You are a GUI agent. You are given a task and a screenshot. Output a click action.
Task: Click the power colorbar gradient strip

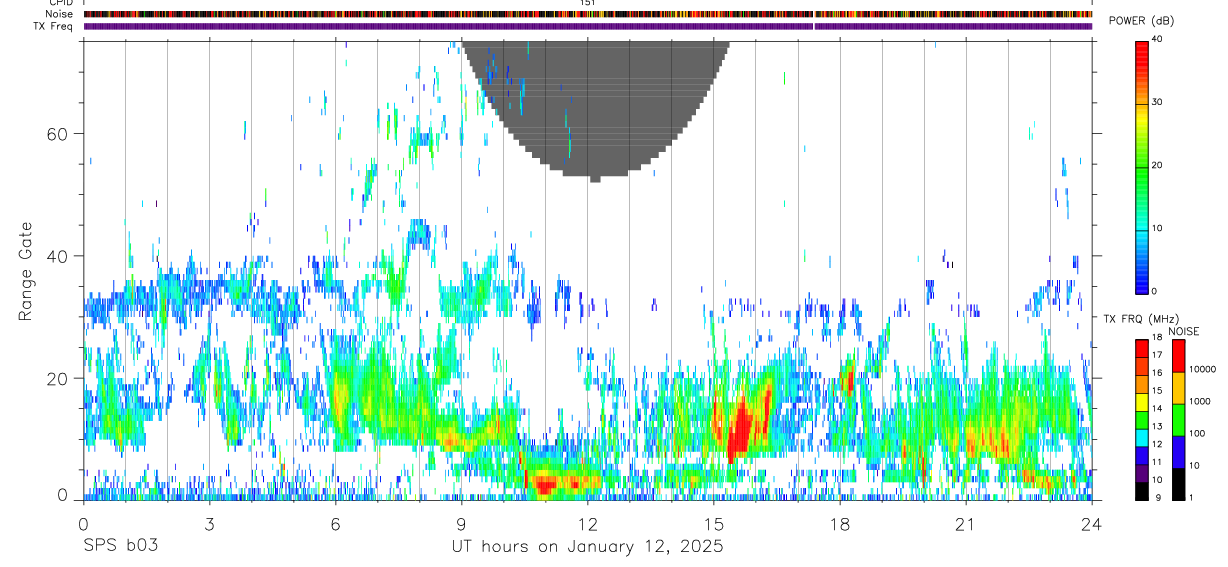click(1142, 166)
